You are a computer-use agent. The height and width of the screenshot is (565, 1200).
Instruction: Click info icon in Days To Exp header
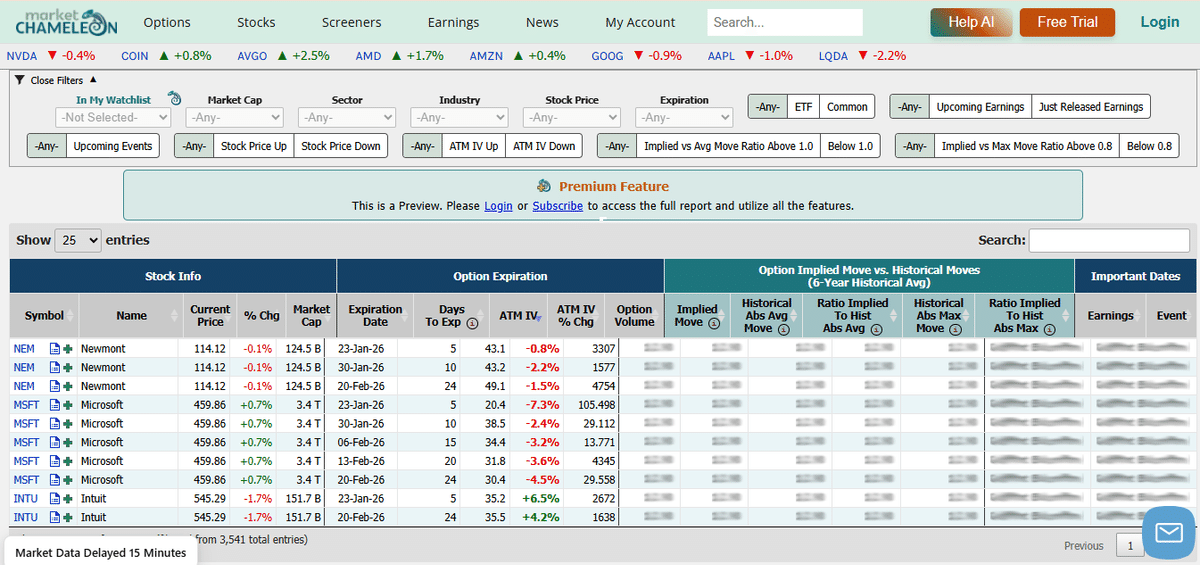[x=472, y=323]
